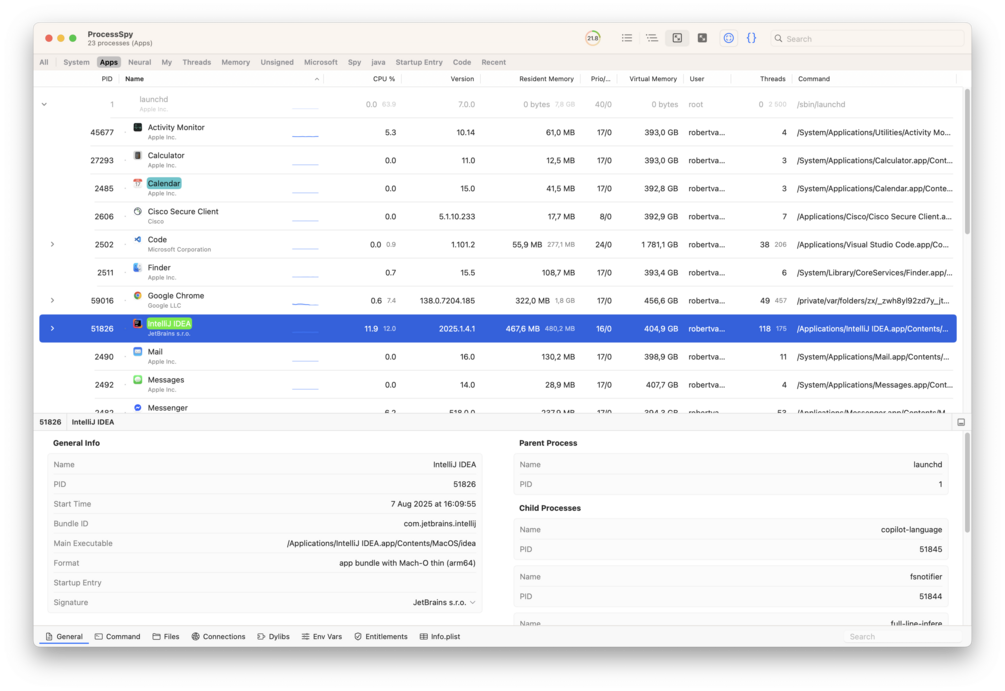Open the Files detail tab
The image size is (1005, 691).
(x=166, y=637)
